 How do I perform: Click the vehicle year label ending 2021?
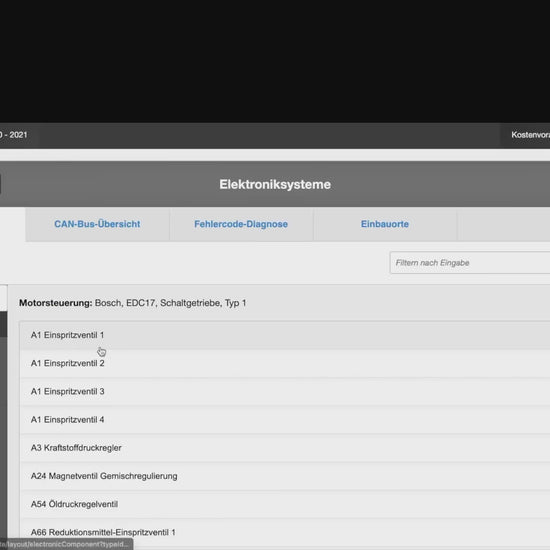coord(14,135)
